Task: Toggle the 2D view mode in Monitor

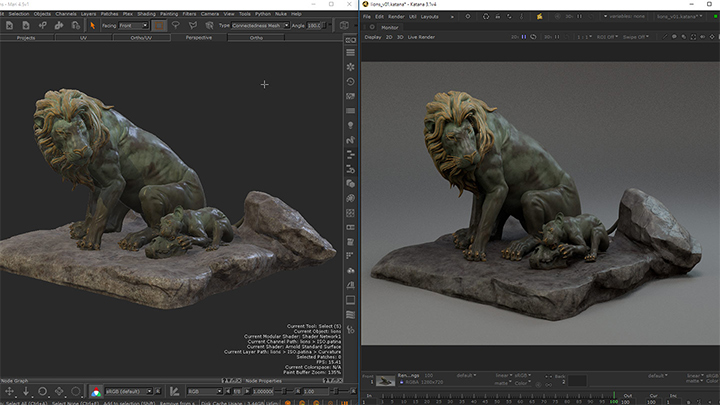Action: 388,37
